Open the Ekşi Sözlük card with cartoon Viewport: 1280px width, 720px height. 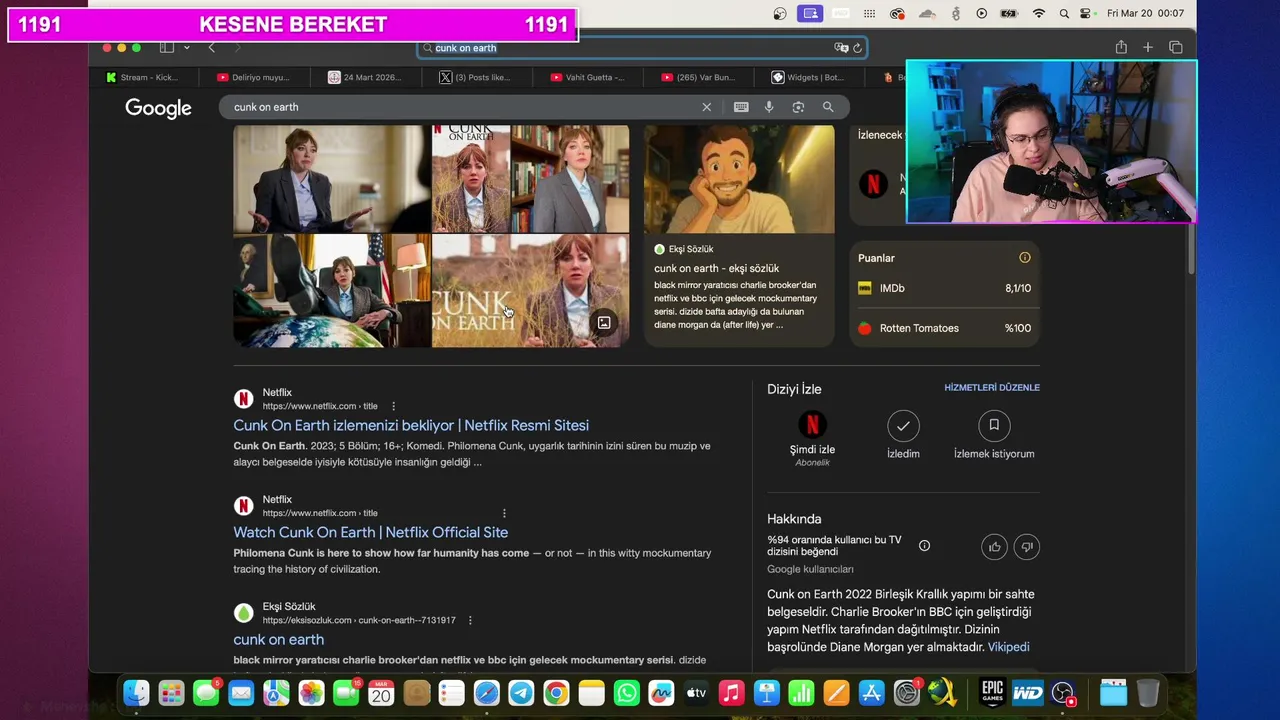tap(739, 236)
